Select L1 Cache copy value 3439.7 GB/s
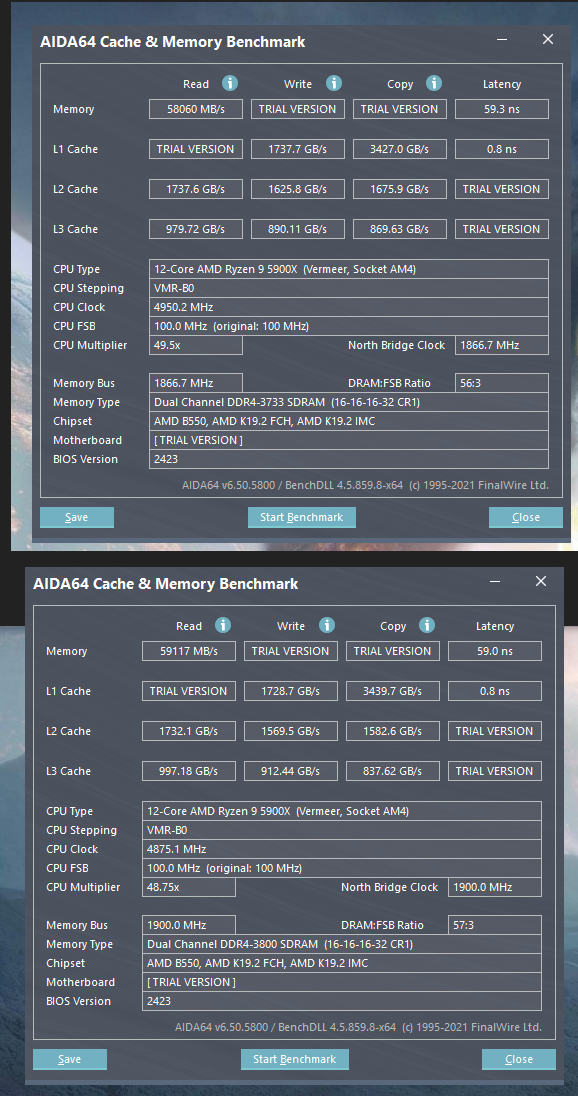This screenshot has height=1096, width=578. (393, 691)
